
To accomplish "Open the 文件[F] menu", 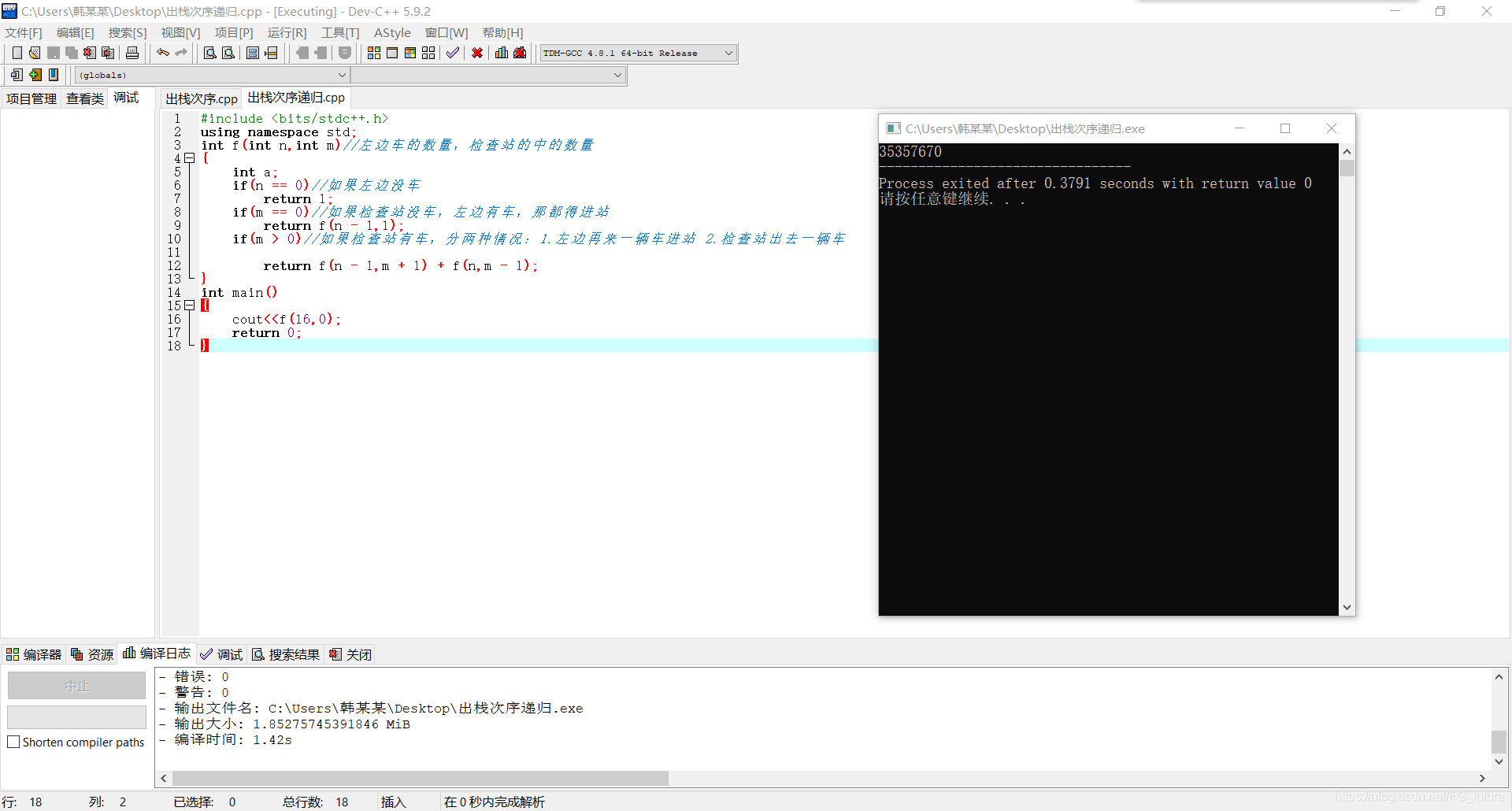I will point(24,32).
